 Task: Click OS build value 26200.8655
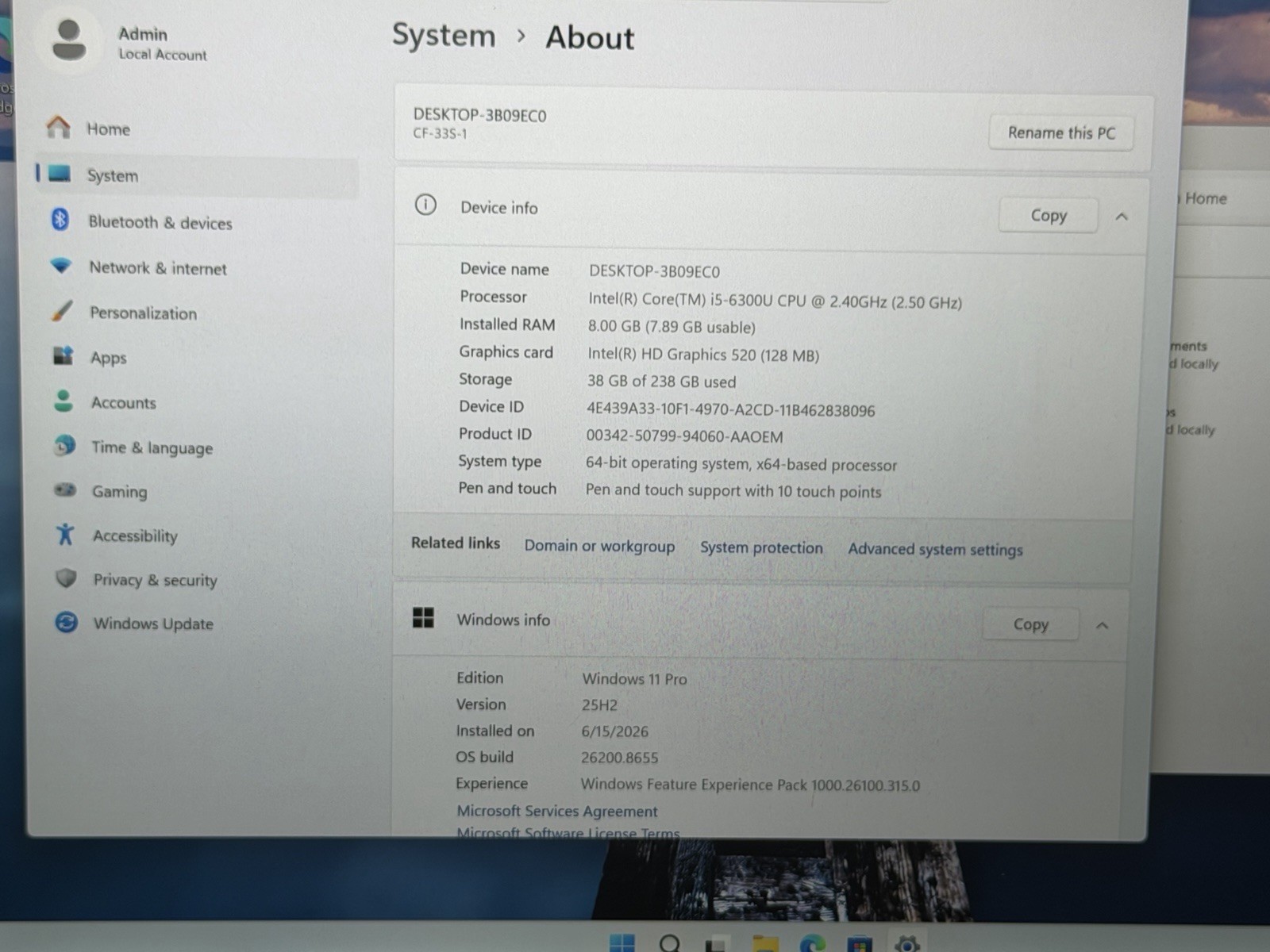619,758
